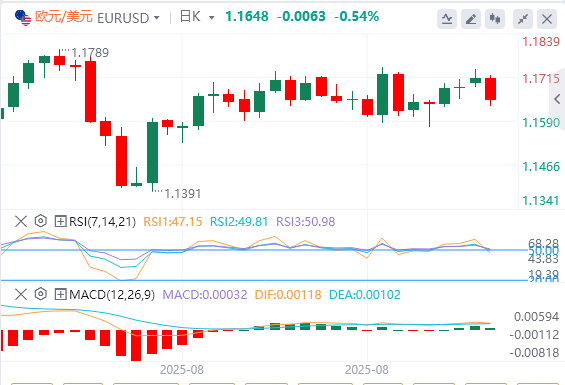Click the 1.1789 high price marker
The height and width of the screenshot is (385, 565).
[x=90, y=53]
